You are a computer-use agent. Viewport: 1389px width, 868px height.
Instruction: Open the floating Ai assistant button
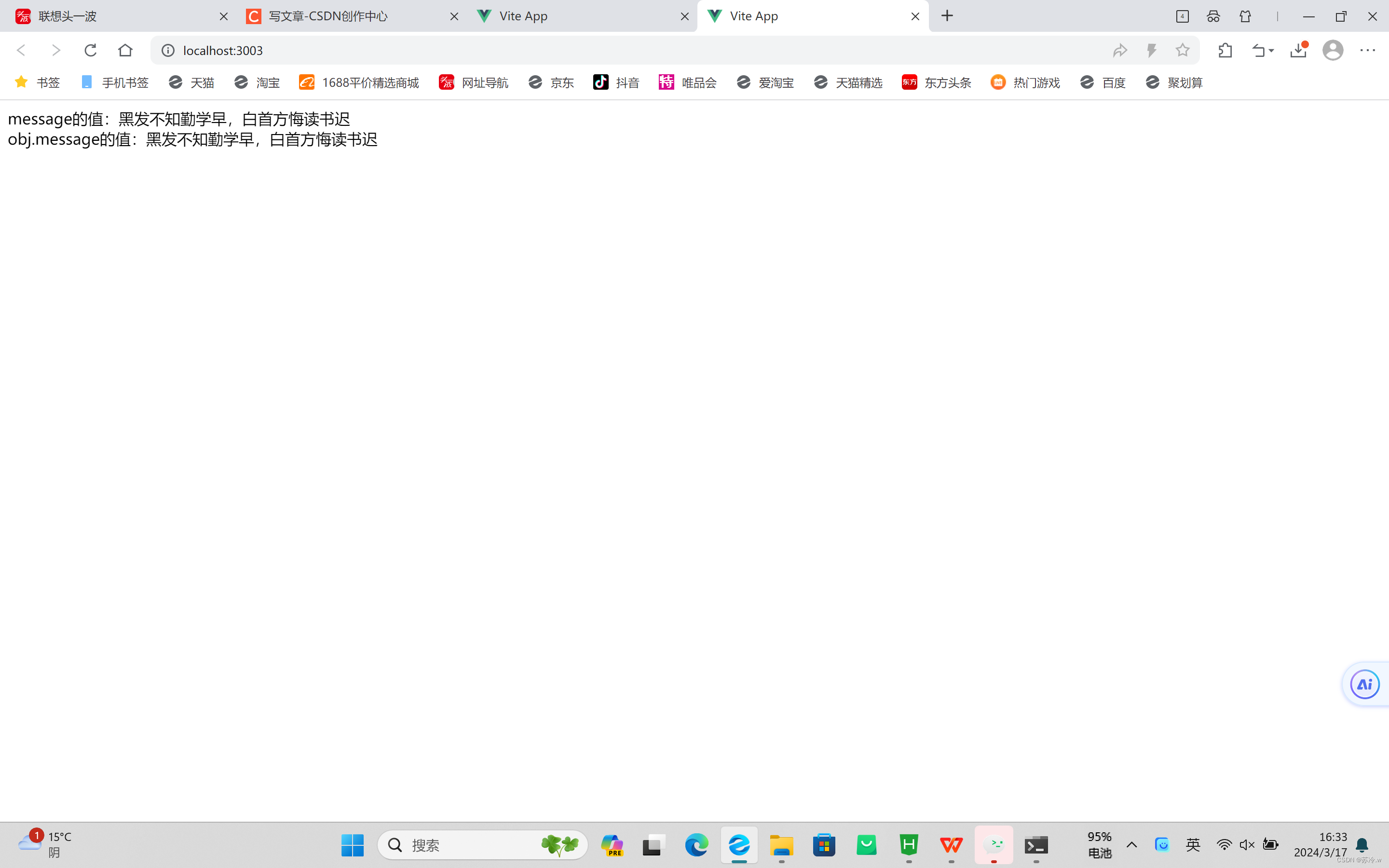[x=1365, y=684]
